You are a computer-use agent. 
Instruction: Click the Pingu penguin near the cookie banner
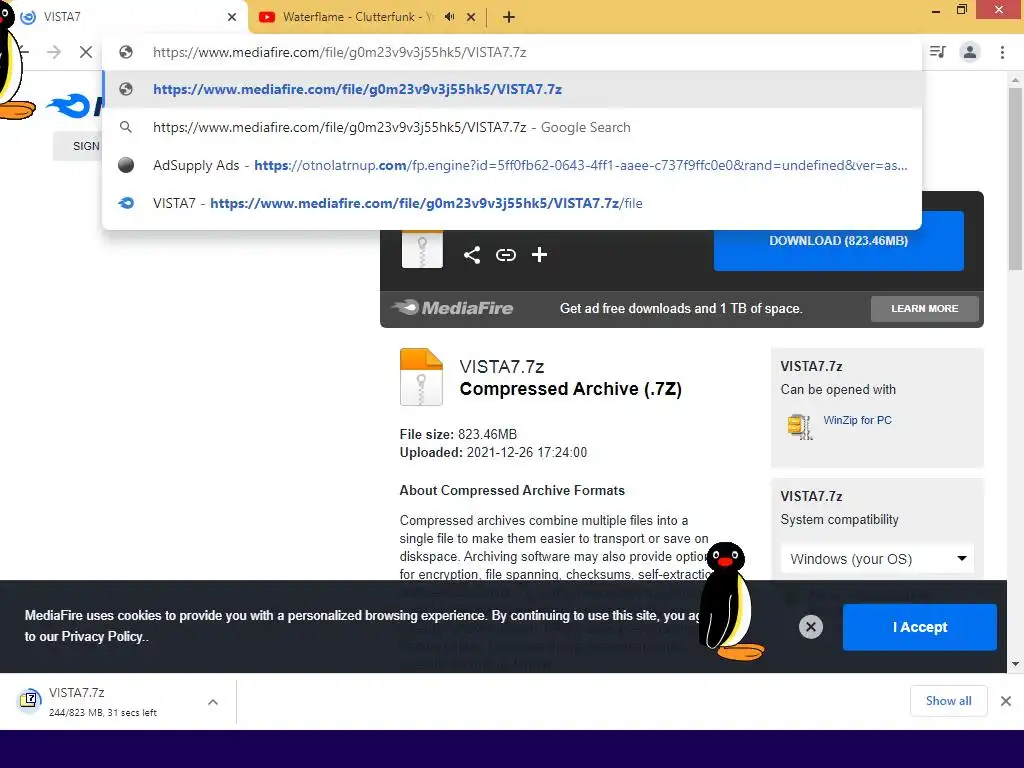tap(730, 601)
